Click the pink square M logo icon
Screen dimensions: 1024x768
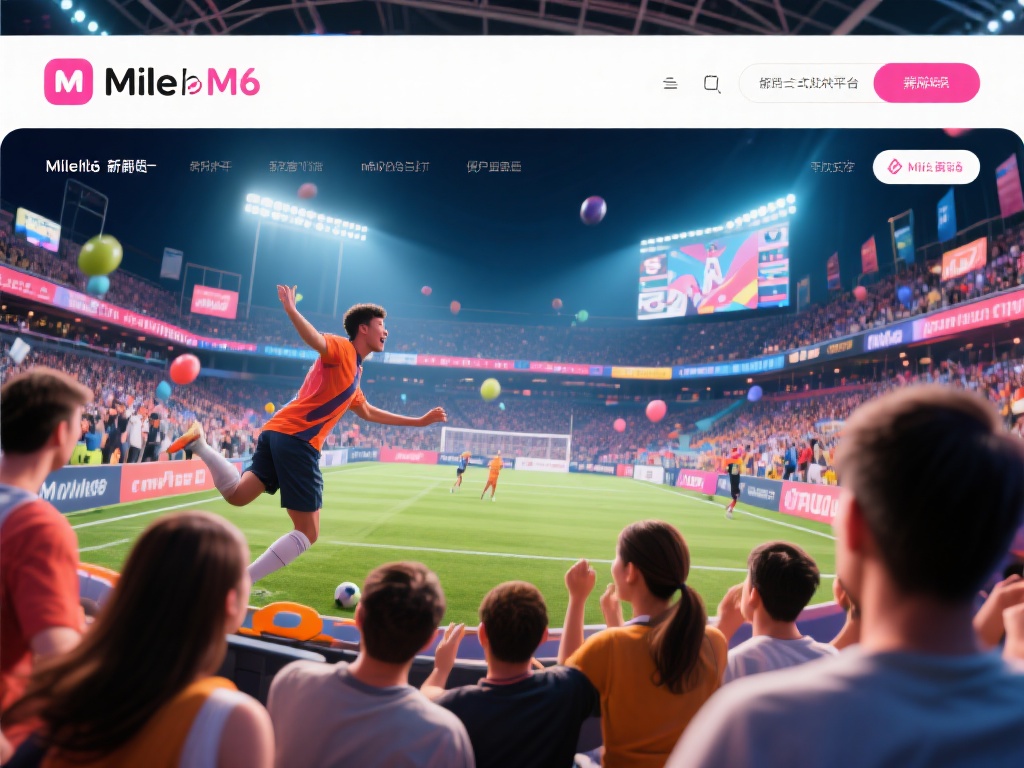point(69,82)
